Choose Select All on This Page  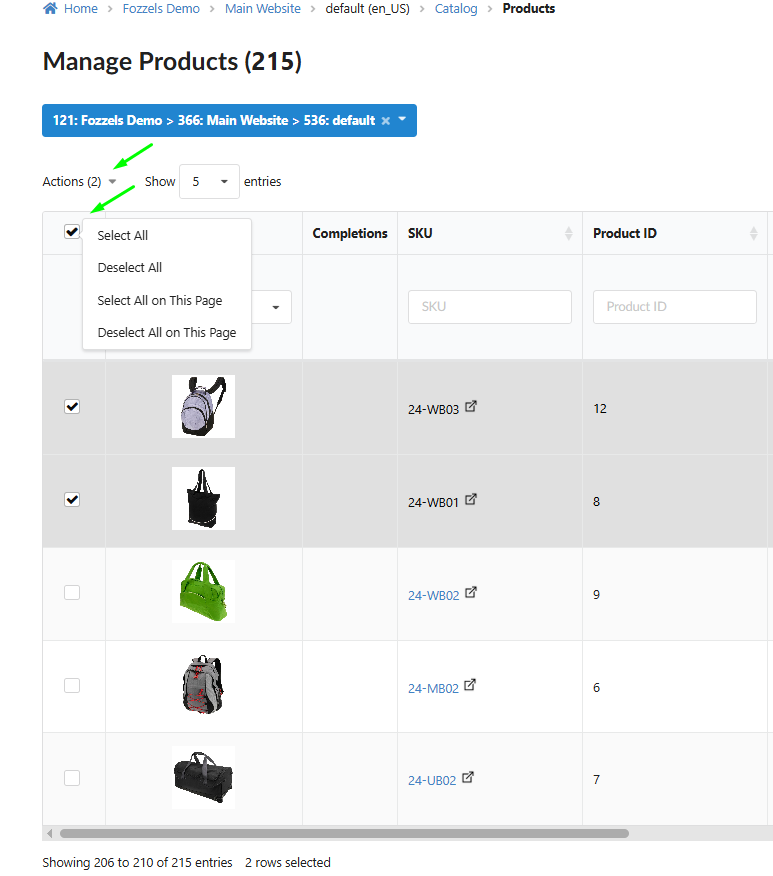[x=160, y=301]
